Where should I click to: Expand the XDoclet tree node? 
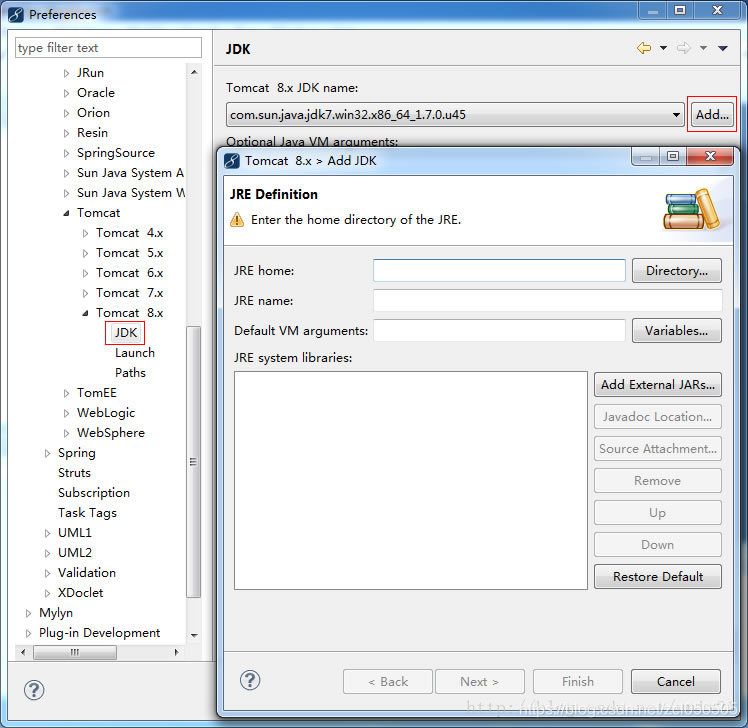47,593
